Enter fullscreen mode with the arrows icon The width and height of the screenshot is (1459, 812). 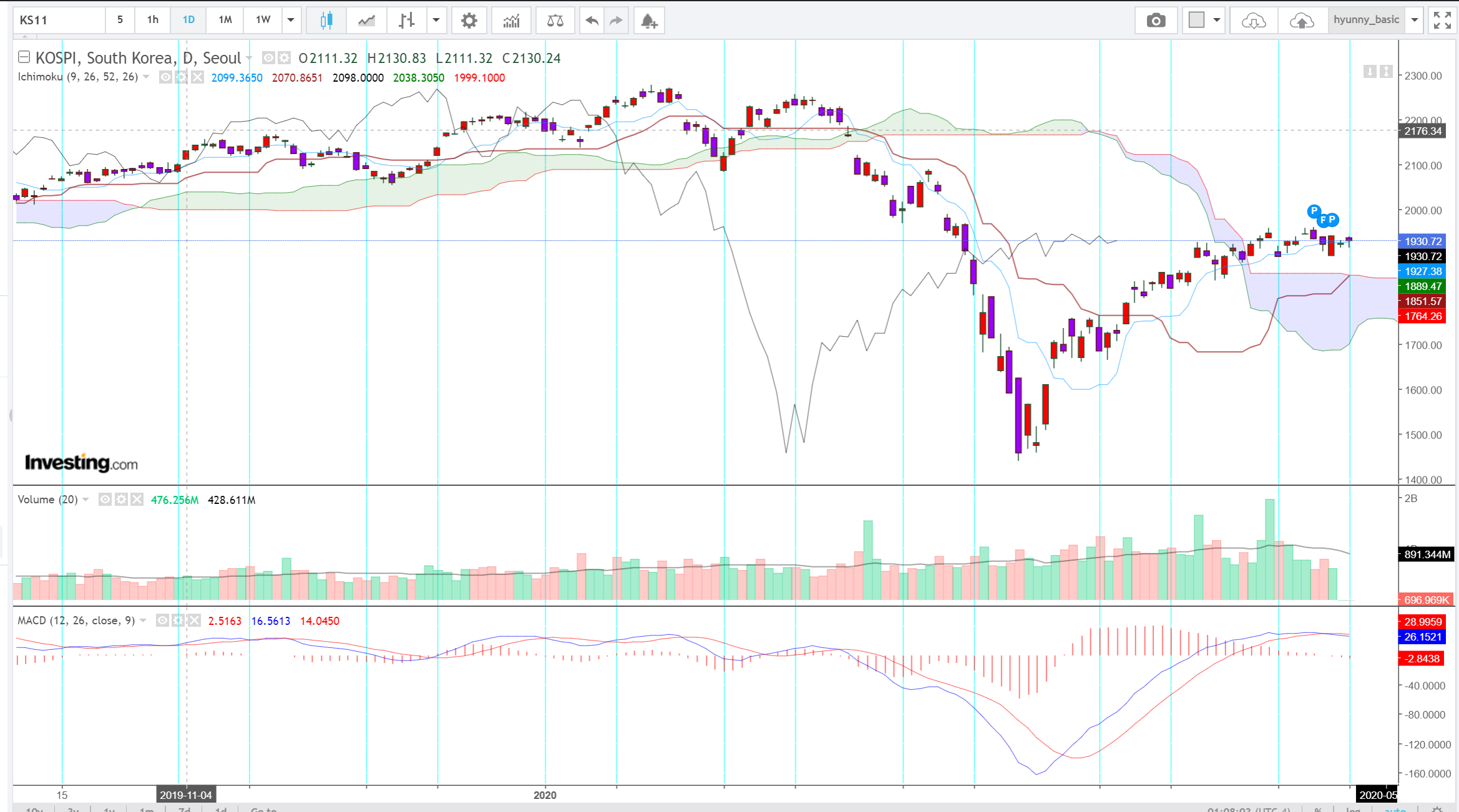tap(1442, 21)
